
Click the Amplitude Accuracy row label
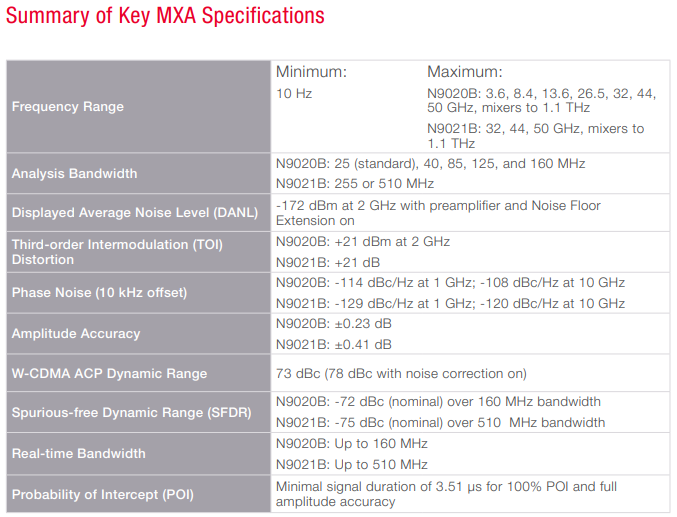[x=76, y=333]
